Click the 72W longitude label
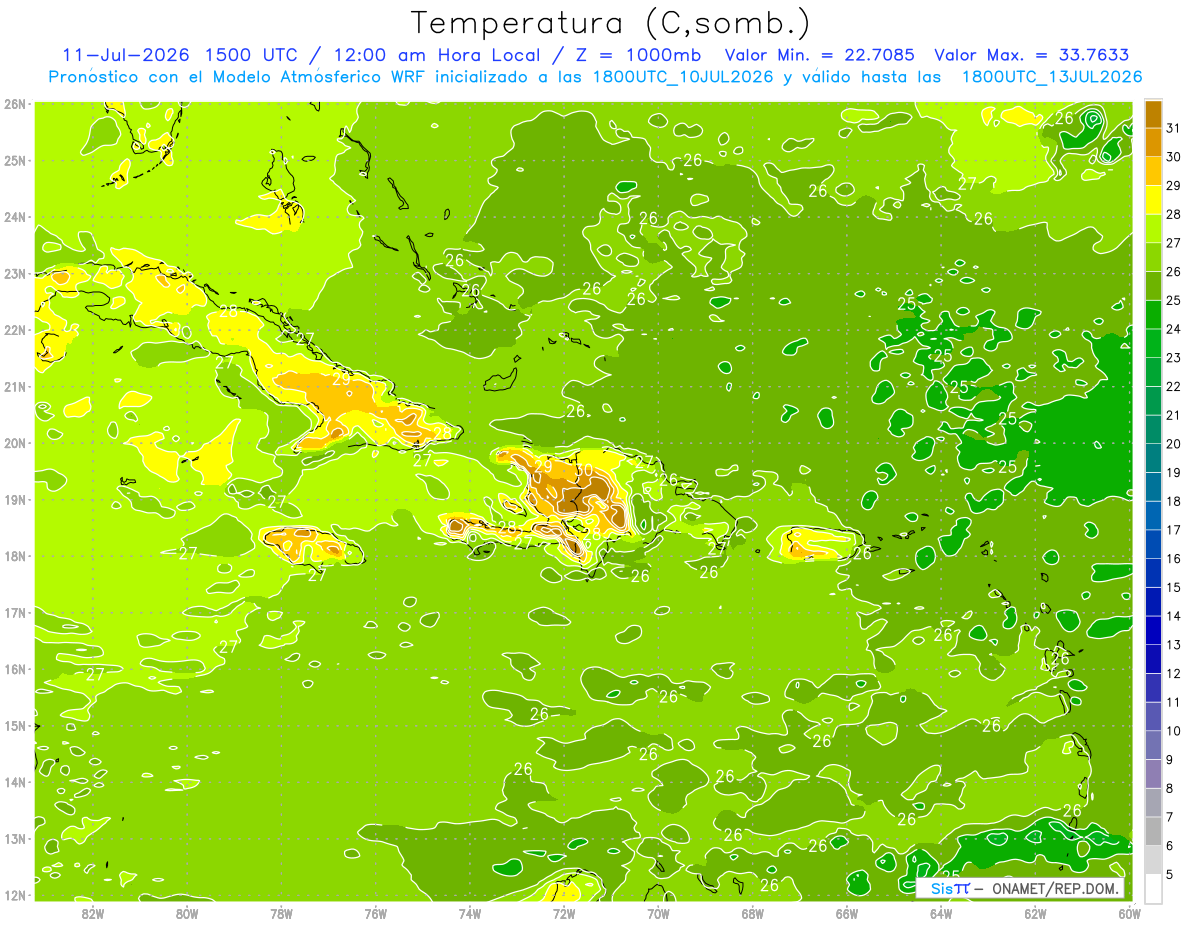1200x927 pixels. [x=564, y=913]
